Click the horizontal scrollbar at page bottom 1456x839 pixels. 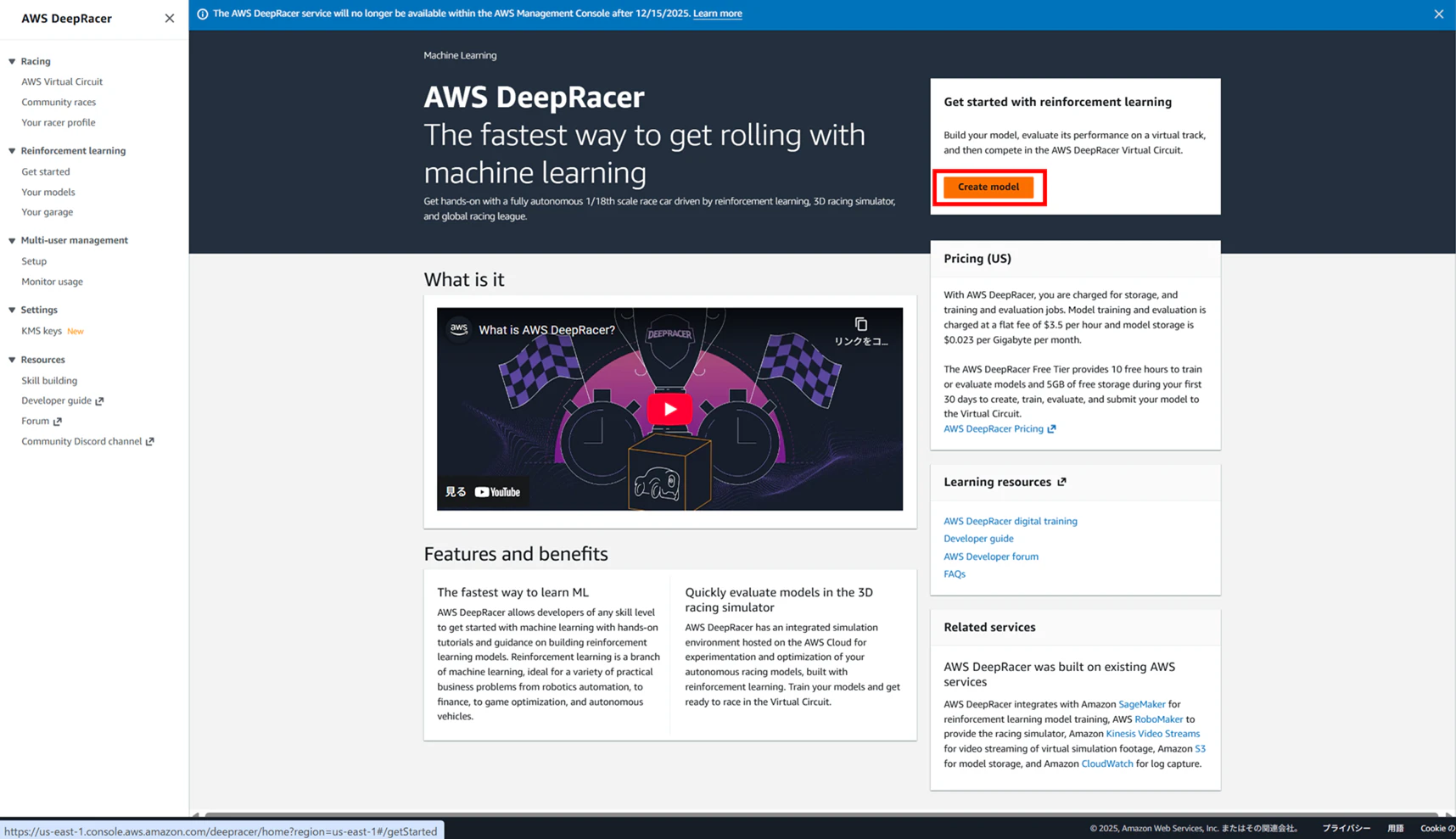821,814
